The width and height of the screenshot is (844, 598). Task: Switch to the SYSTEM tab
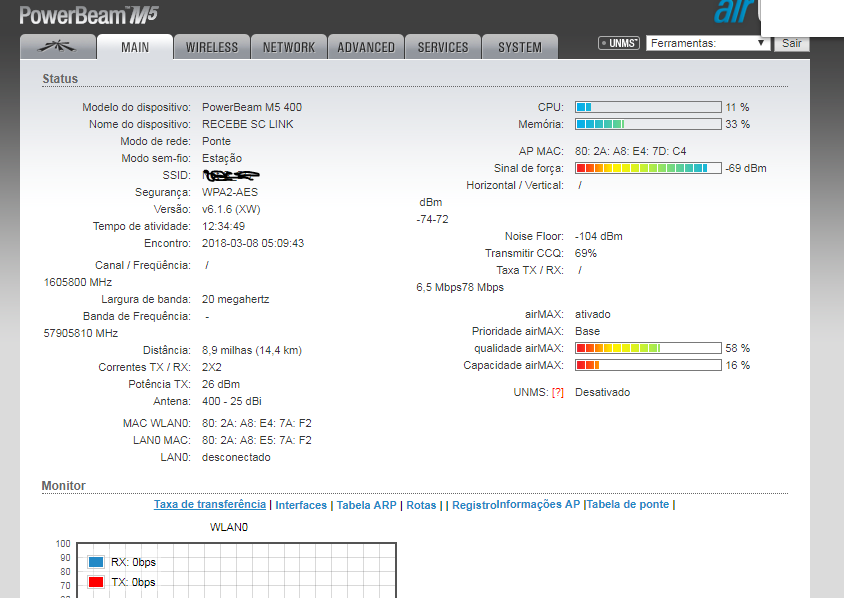tap(520, 47)
